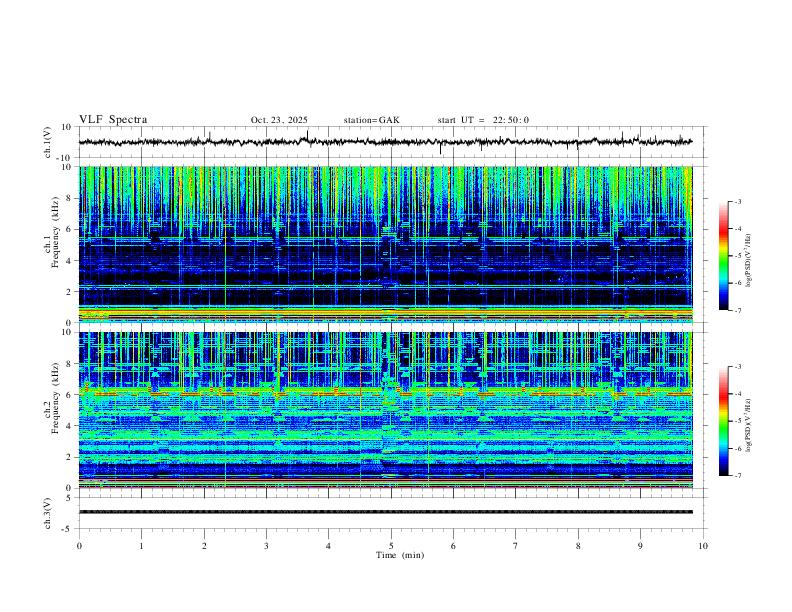
Task: Click inside the ch.2 spectrogram panel
Action: [x=385, y=410]
